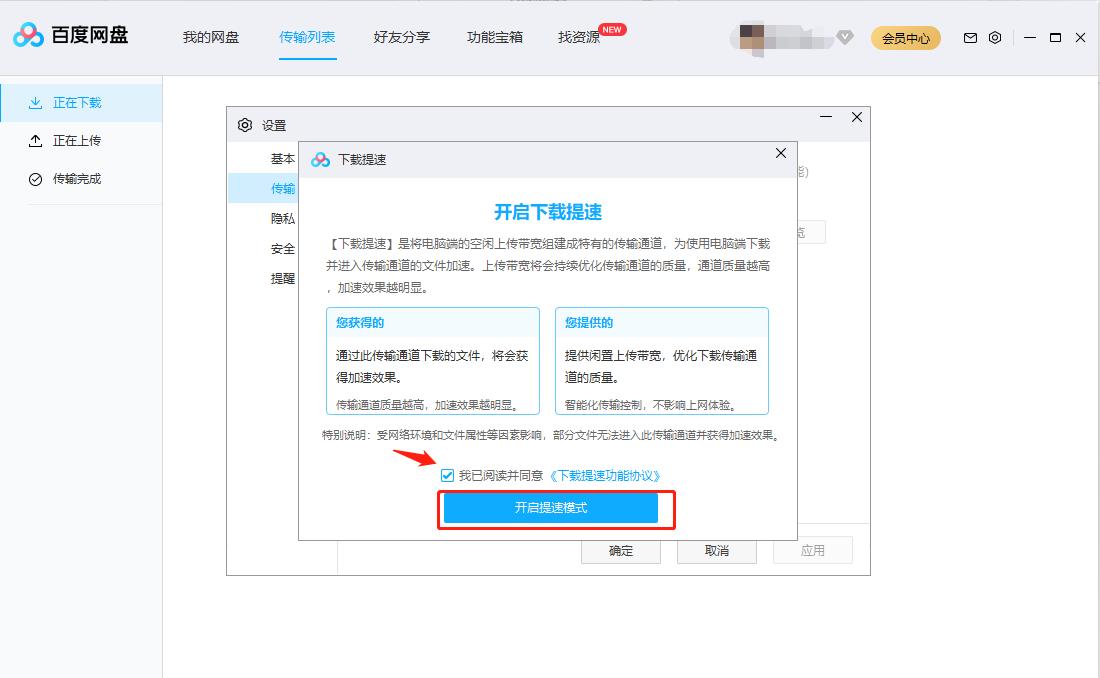Click the gear icon in settings dialog header
Screen dimensions: 1100x678
(244, 124)
